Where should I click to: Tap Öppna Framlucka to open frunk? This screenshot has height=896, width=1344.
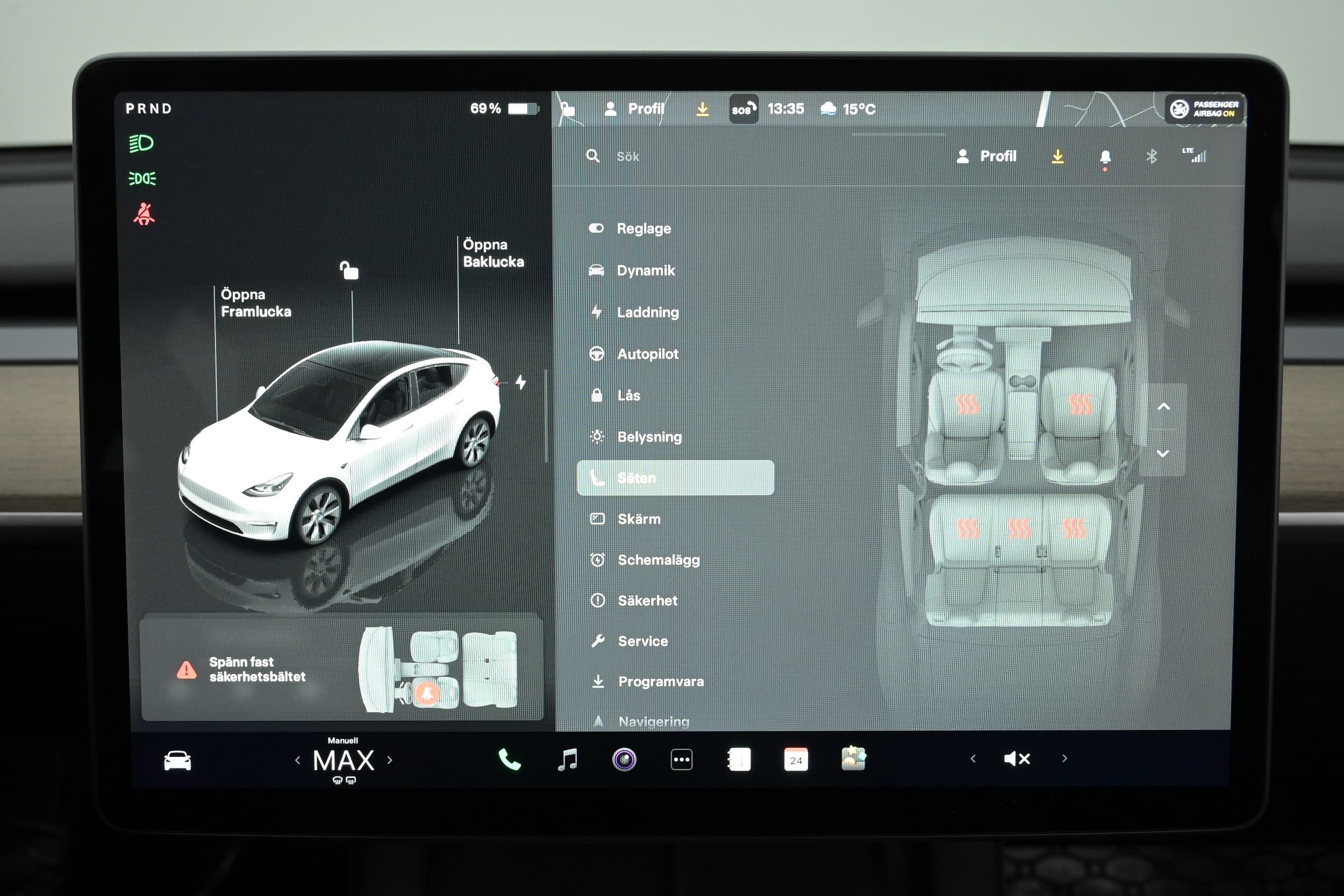pos(255,303)
